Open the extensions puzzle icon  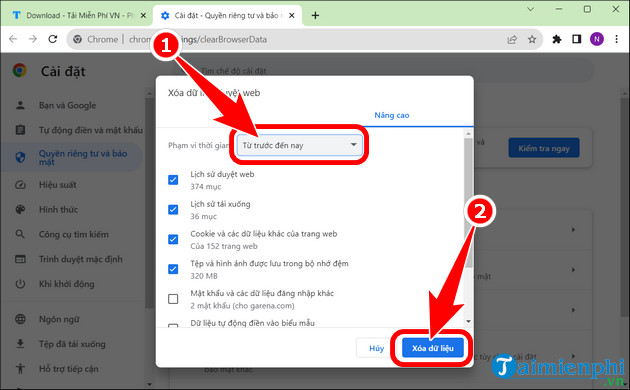coord(557,39)
